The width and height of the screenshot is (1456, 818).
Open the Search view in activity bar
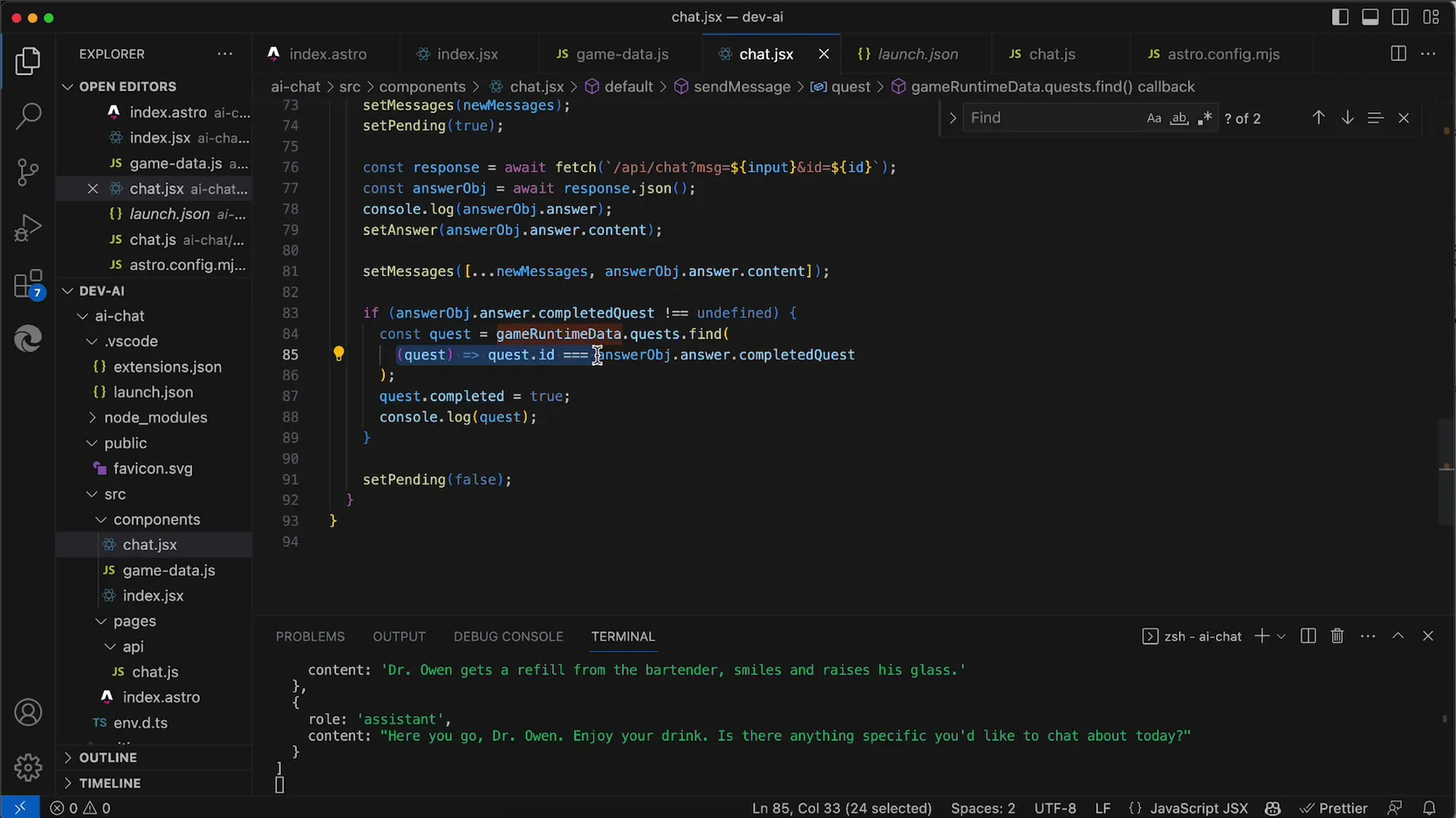(x=28, y=116)
